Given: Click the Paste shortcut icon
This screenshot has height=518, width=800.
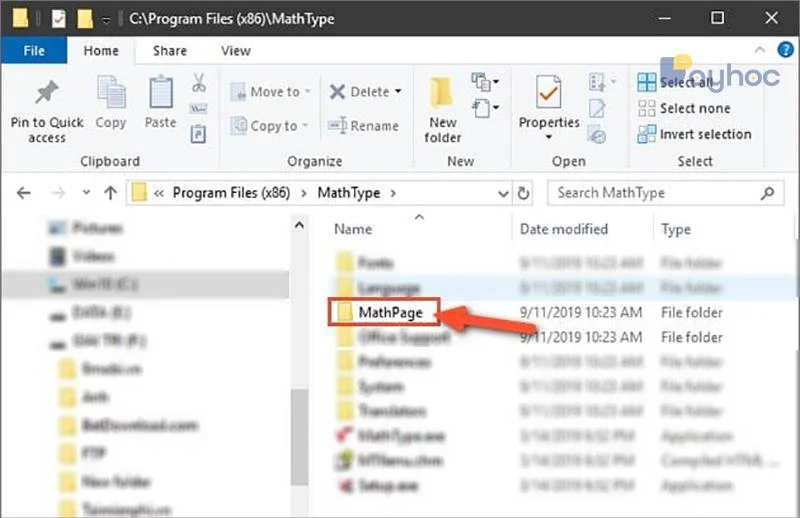Looking at the screenshot, I should point(198,134).
